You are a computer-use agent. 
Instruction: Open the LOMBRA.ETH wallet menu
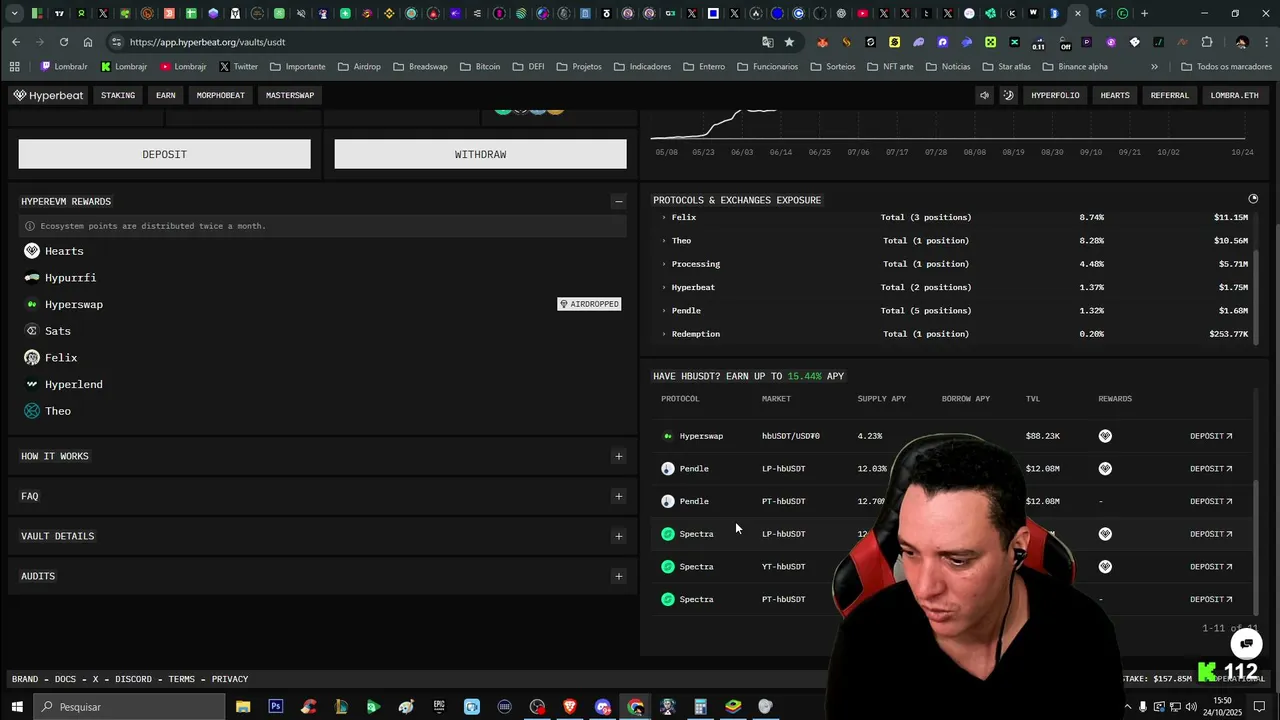1235,95
